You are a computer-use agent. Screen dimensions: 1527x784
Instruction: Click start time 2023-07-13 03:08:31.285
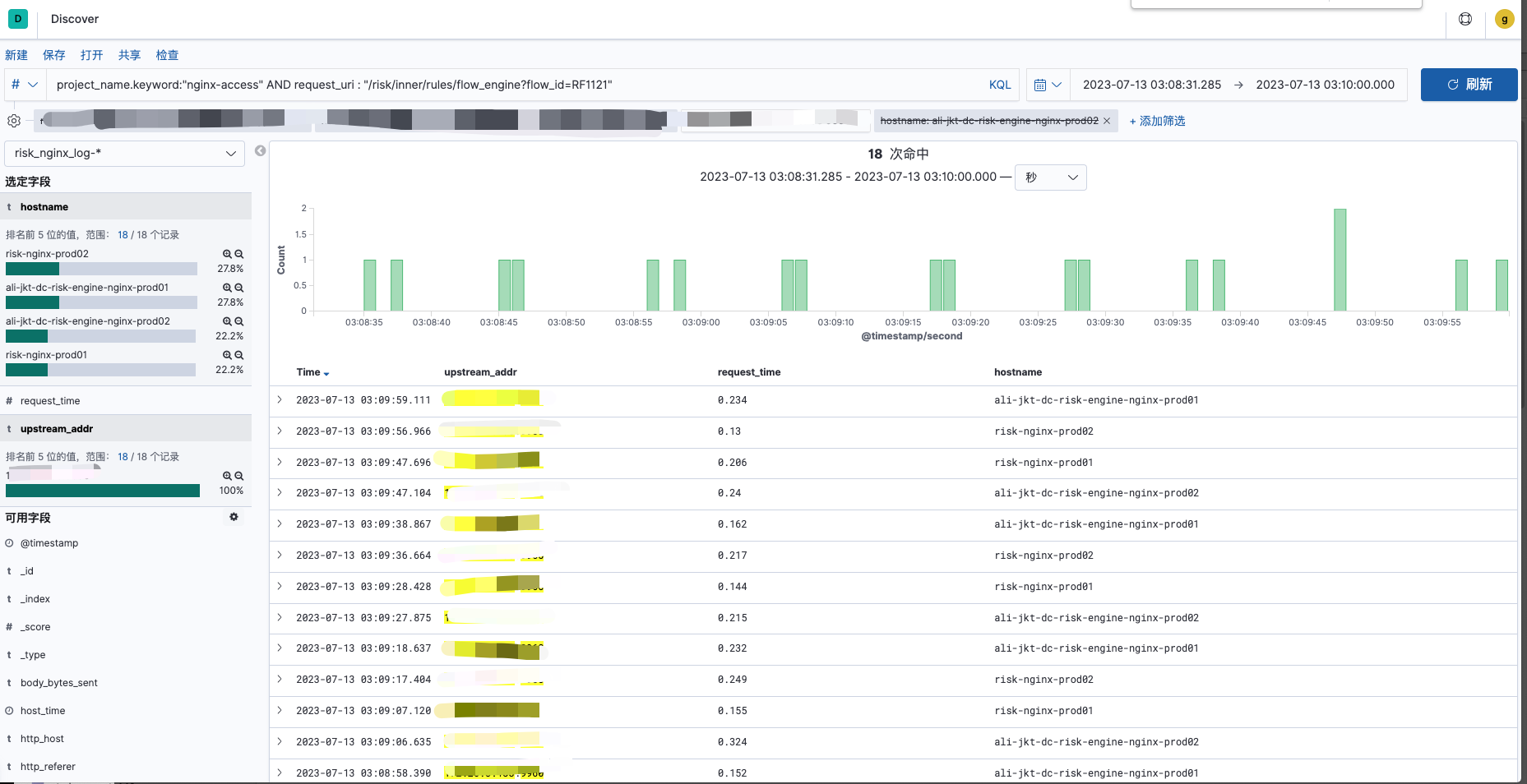[x=1151, y=85]
